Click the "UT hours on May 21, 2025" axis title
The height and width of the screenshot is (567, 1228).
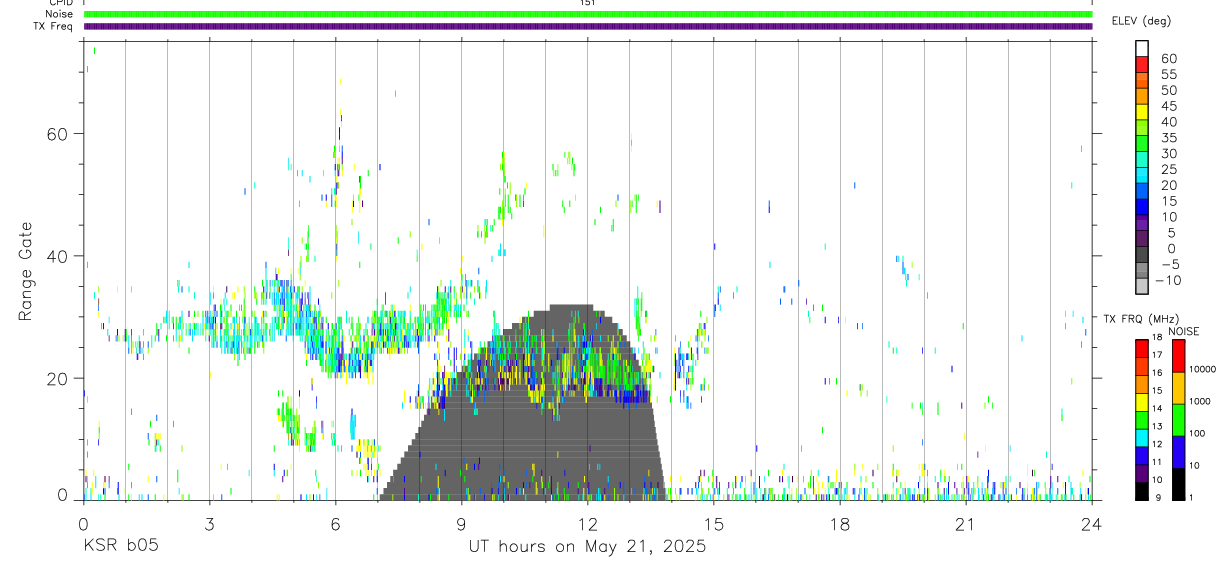[587, 547]
